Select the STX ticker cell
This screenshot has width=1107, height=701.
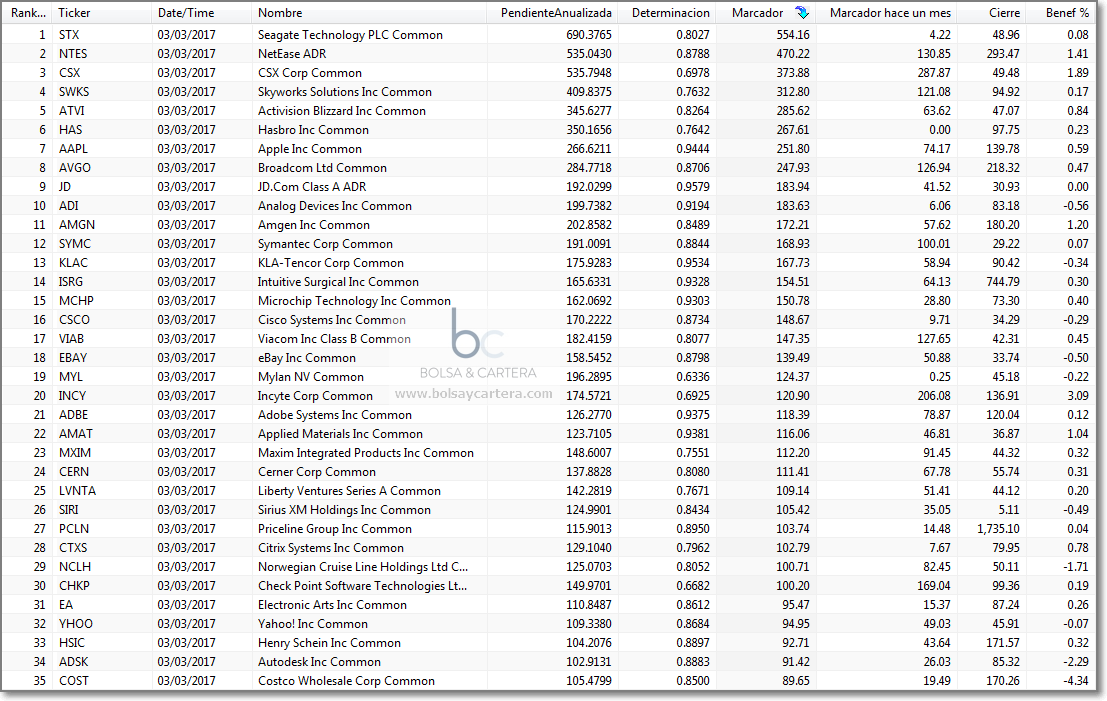pyautogui.click(x=68, y=35)
